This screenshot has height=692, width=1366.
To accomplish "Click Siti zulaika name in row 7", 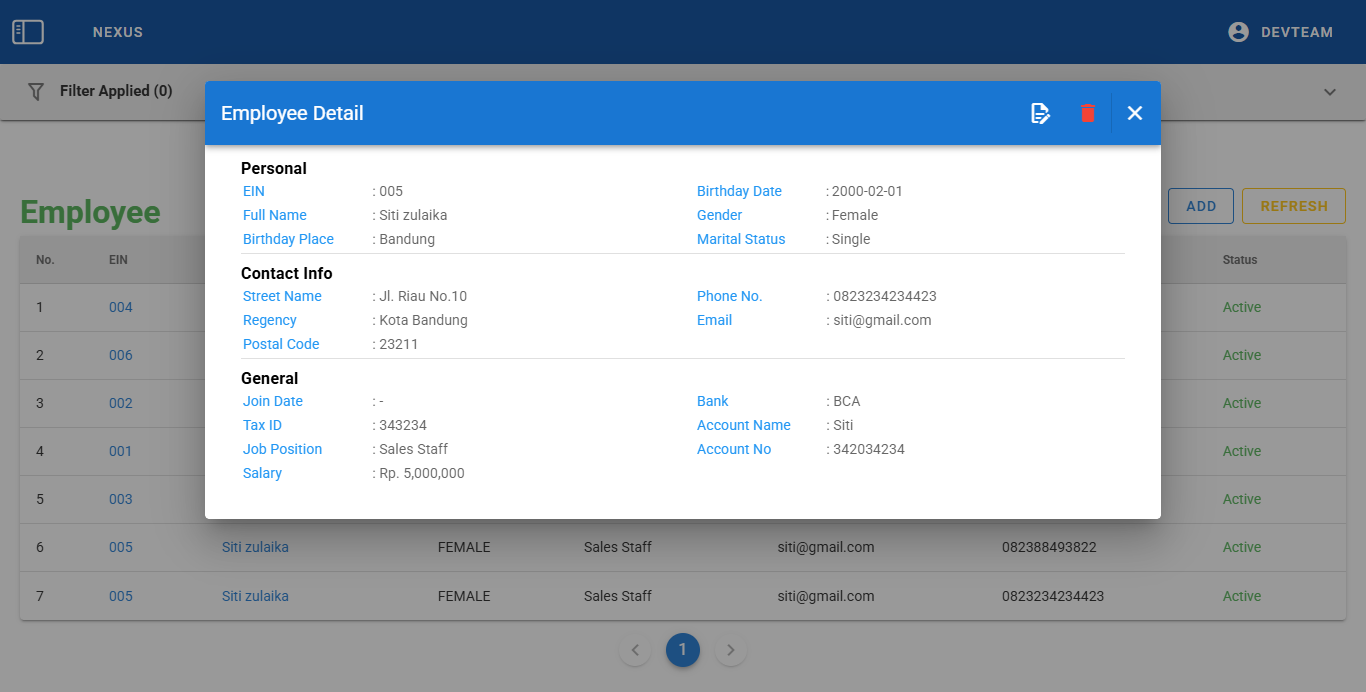I will [x=255, y=596].
